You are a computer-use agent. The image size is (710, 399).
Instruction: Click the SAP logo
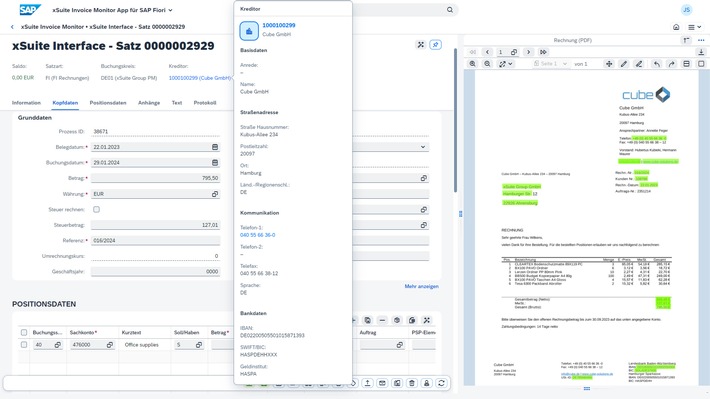tap(30, 10)
